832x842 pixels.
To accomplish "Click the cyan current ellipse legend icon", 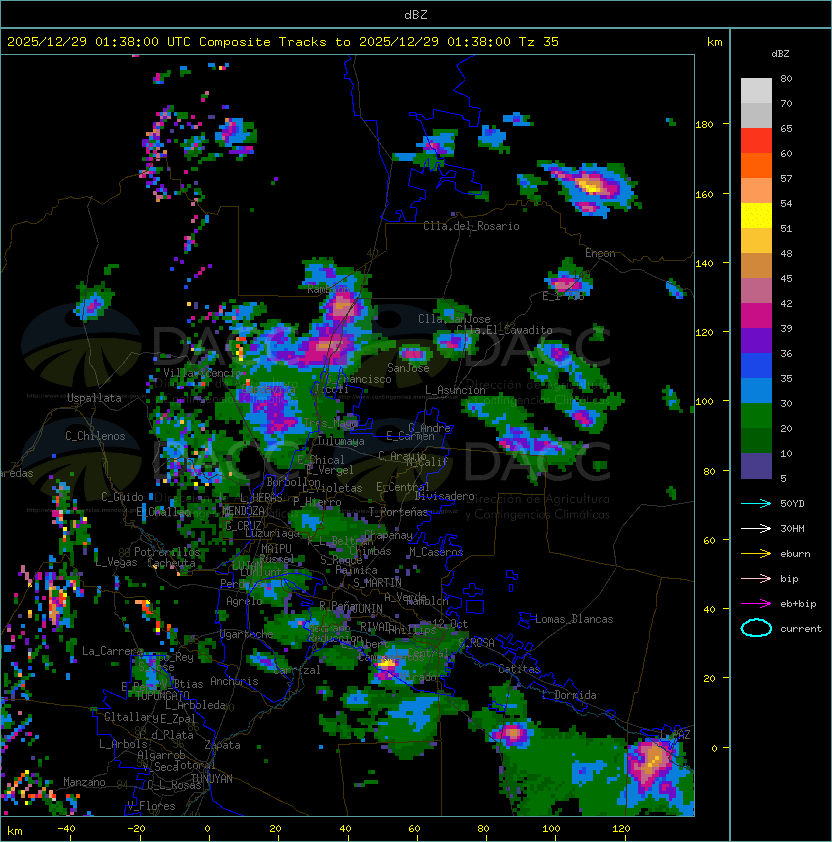I will 756,628.
